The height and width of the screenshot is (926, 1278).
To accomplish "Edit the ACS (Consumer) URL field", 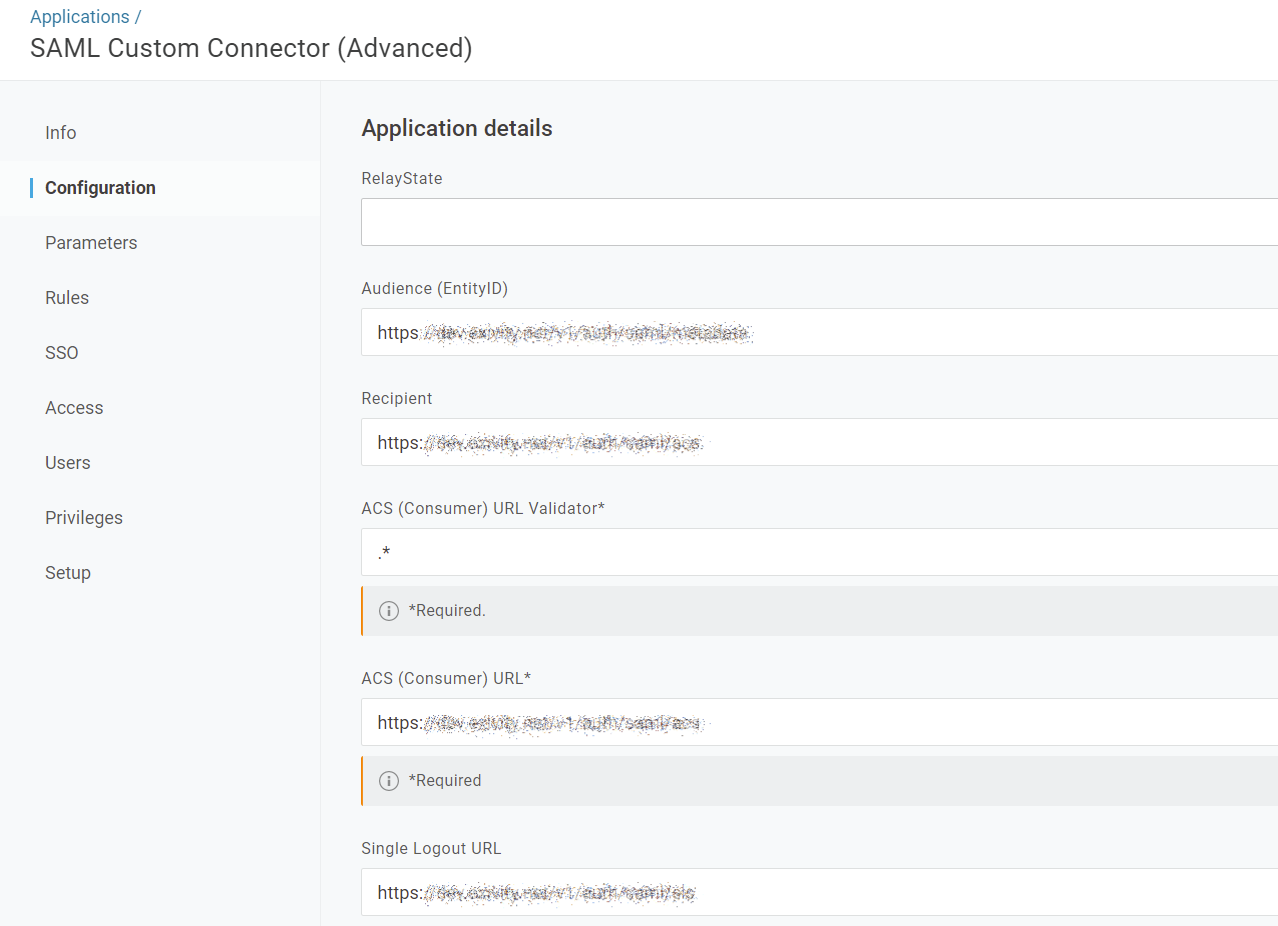I will [819, 722].
